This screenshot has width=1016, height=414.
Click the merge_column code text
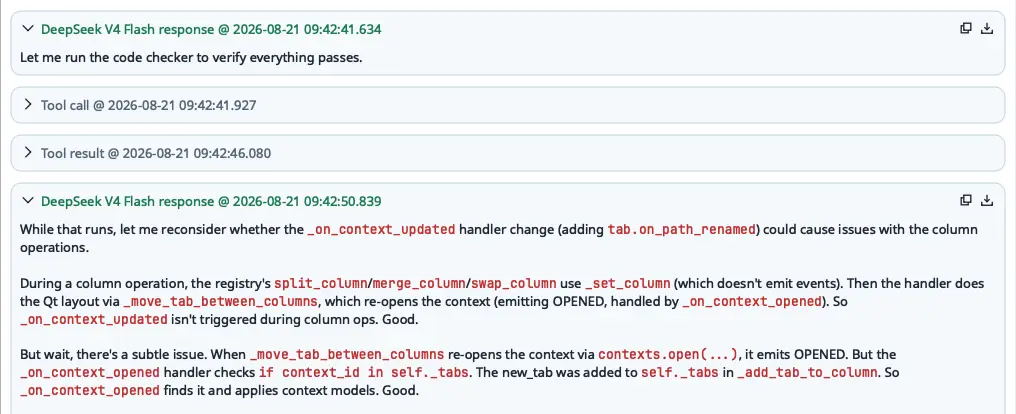pos(410,284)
